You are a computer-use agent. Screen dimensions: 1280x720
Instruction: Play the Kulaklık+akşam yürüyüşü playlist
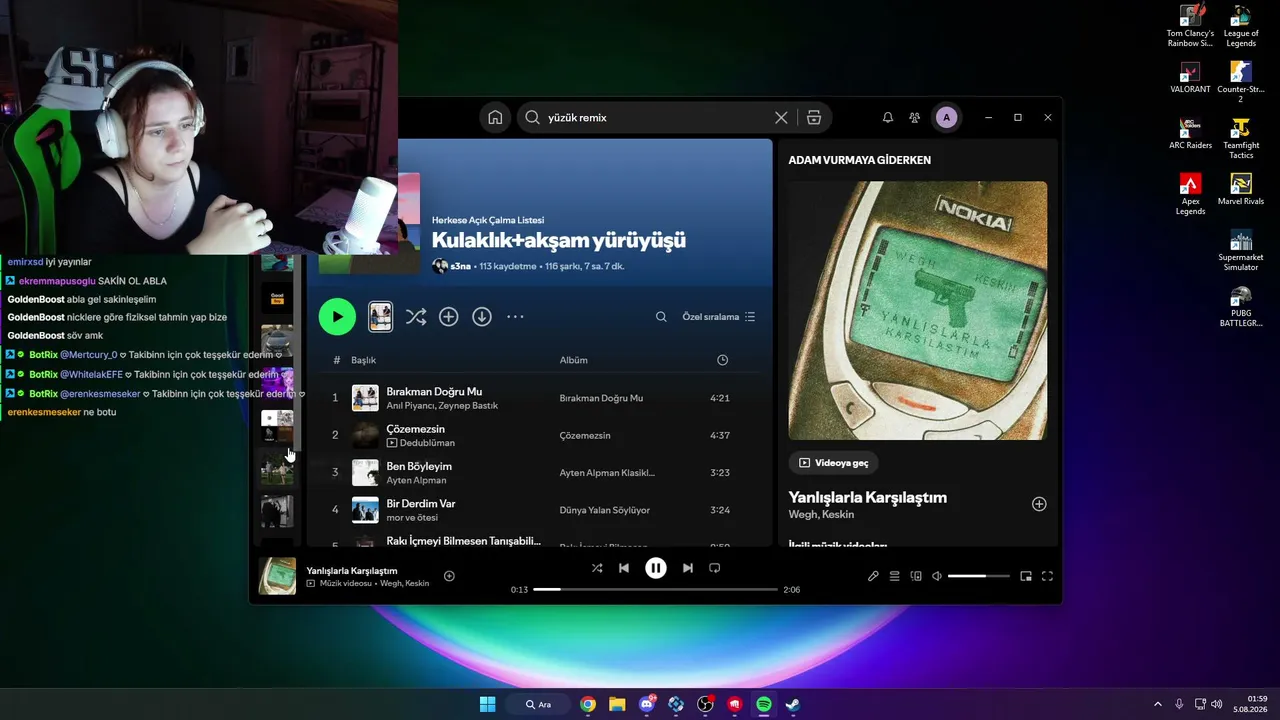tap(337, 317)
